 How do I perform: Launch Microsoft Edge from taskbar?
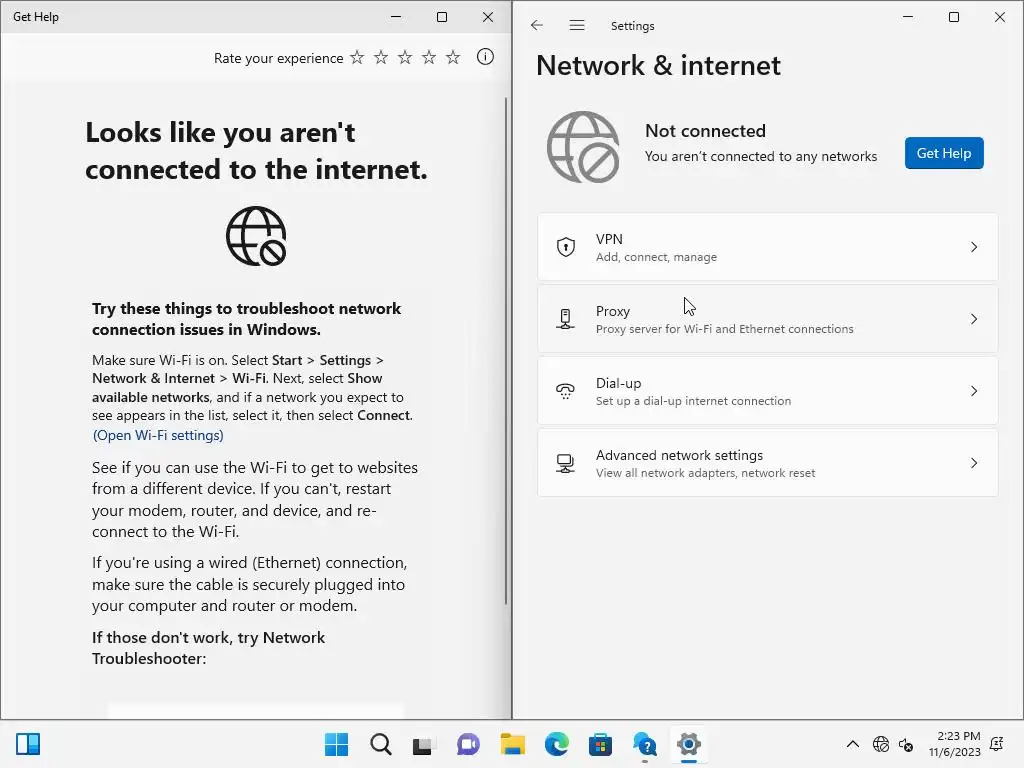556,744
